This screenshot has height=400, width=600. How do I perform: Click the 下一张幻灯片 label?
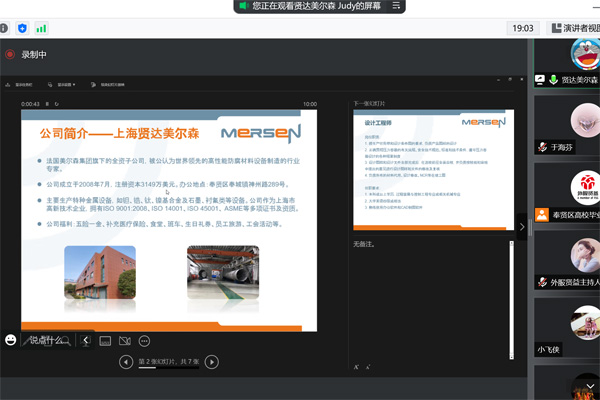tap(369, 103)
